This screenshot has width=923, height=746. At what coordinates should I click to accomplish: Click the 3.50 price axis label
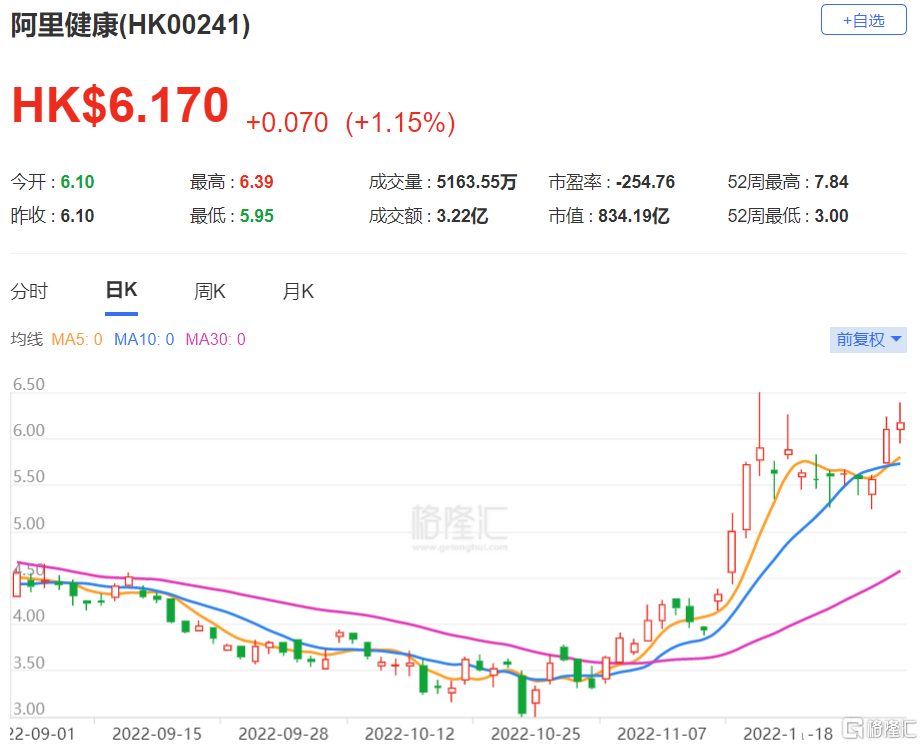click(29, 663)
